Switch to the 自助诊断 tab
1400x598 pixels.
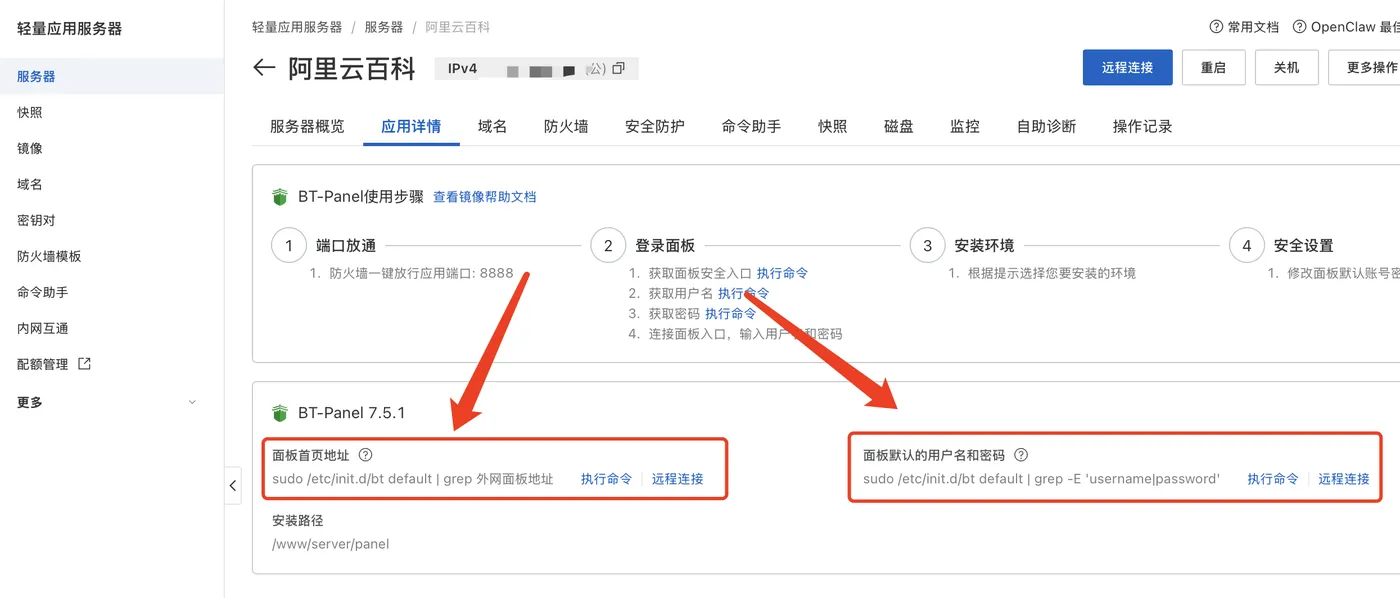pos(1046,127)
